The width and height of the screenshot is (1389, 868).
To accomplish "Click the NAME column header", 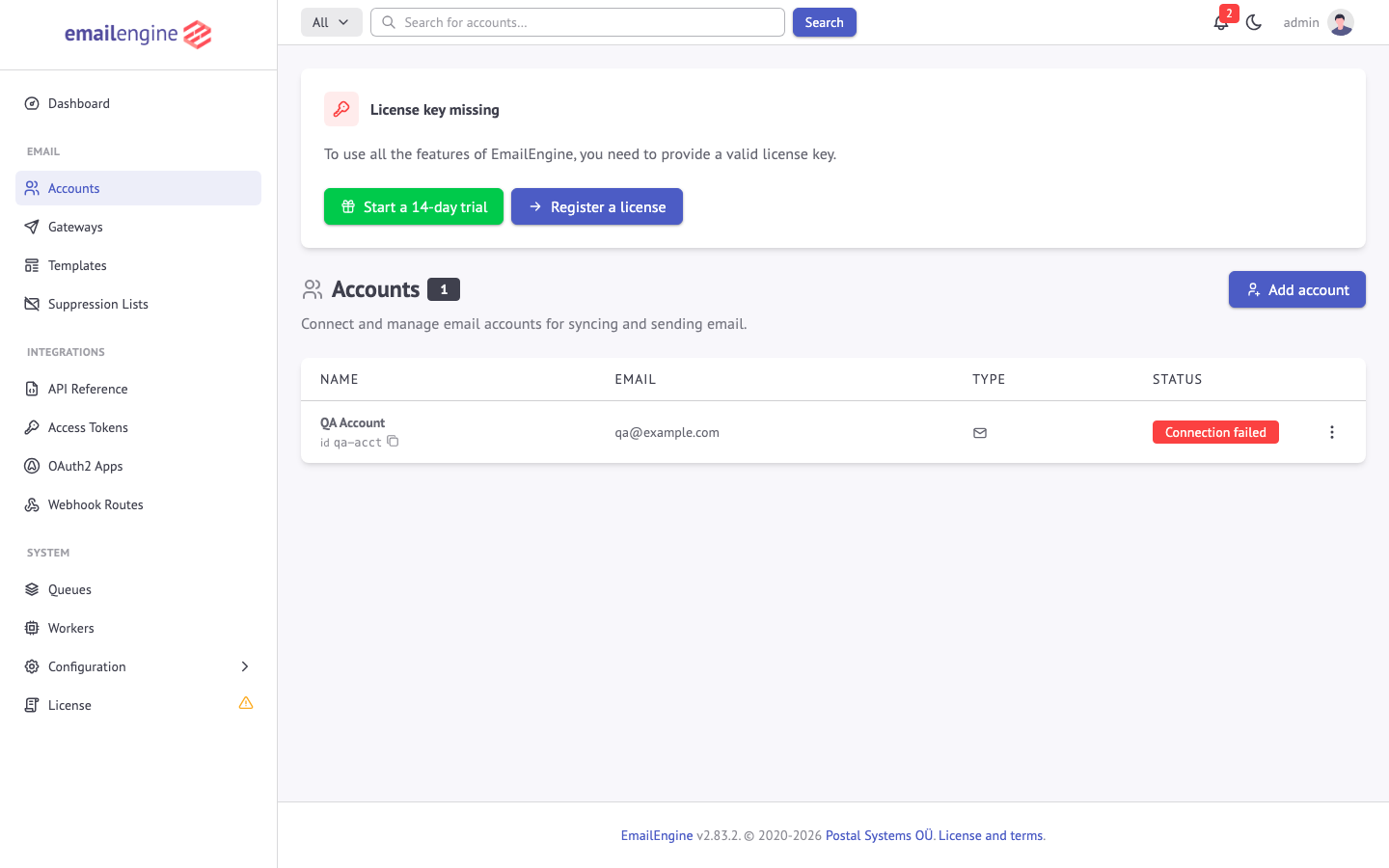I will (x=340, y=379).
